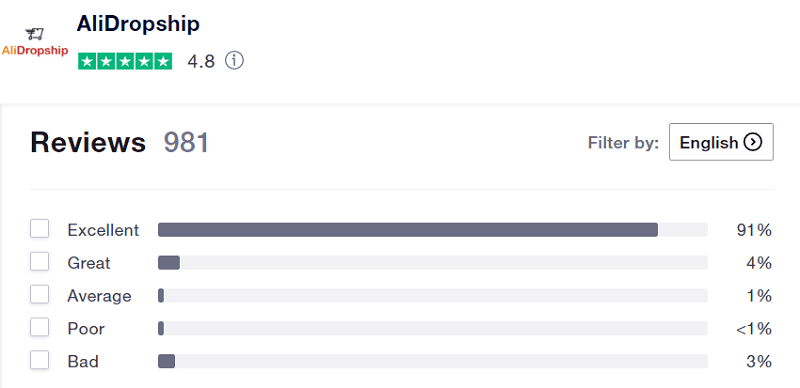Click the AliDropship company name heading
Image resolution: width=800 pixels, height=388 pixels.
pos(138,23)
